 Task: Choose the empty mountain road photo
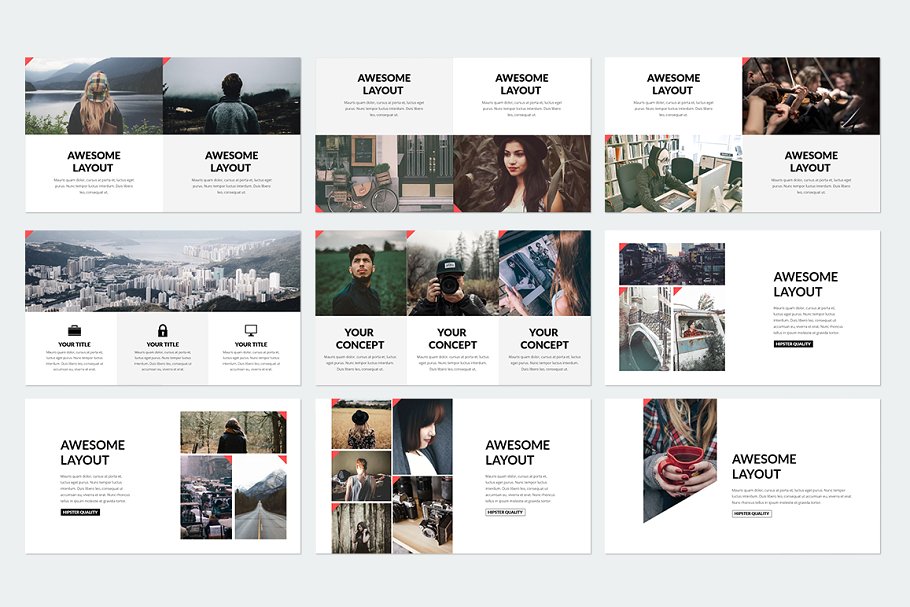click(260, 498)
